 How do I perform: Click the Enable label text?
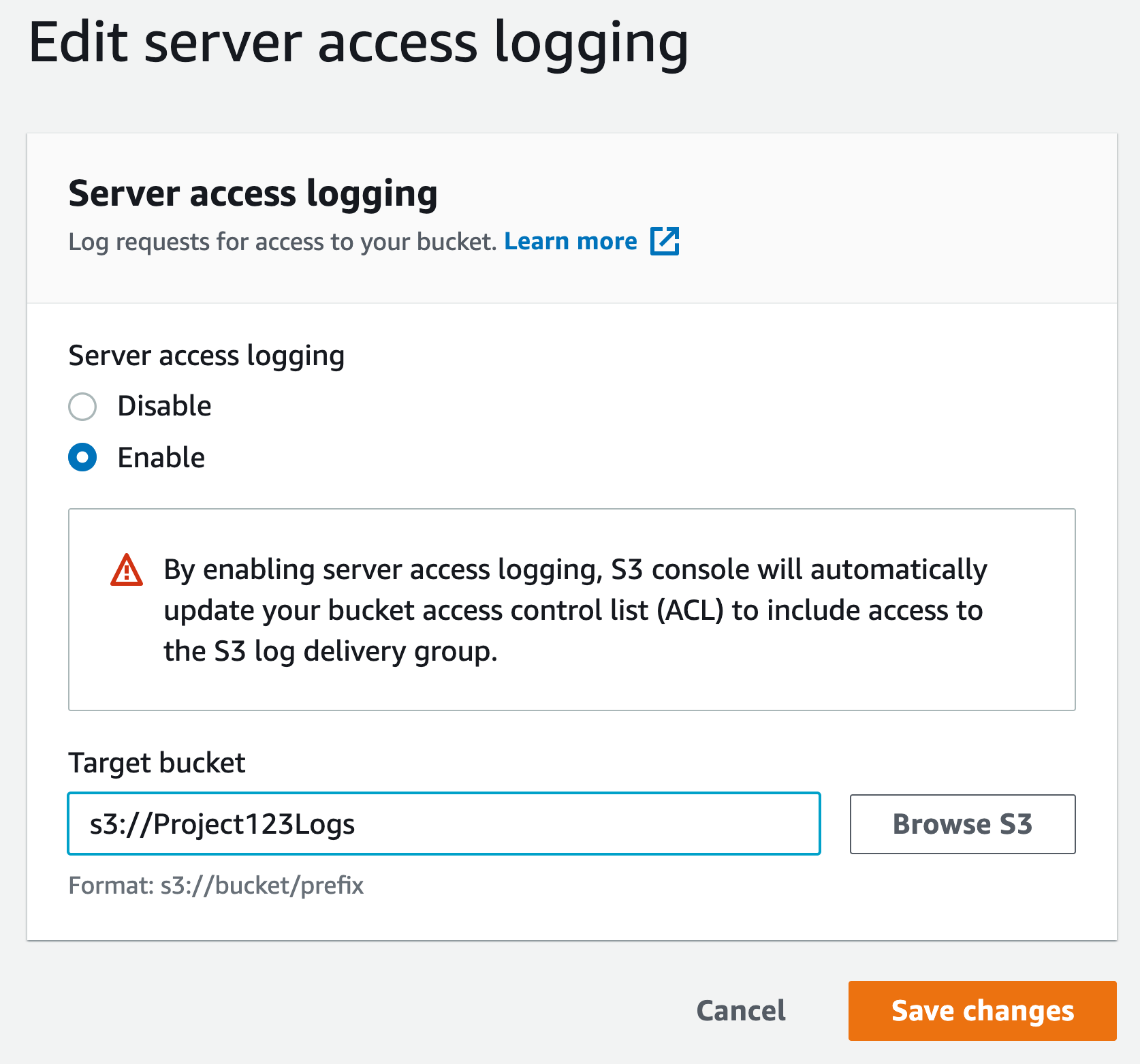[161, 458]
